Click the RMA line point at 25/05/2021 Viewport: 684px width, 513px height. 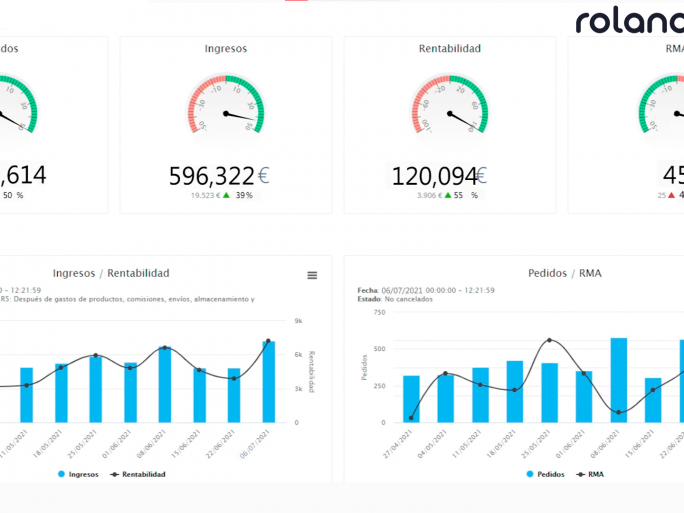(x=549, y=340)
